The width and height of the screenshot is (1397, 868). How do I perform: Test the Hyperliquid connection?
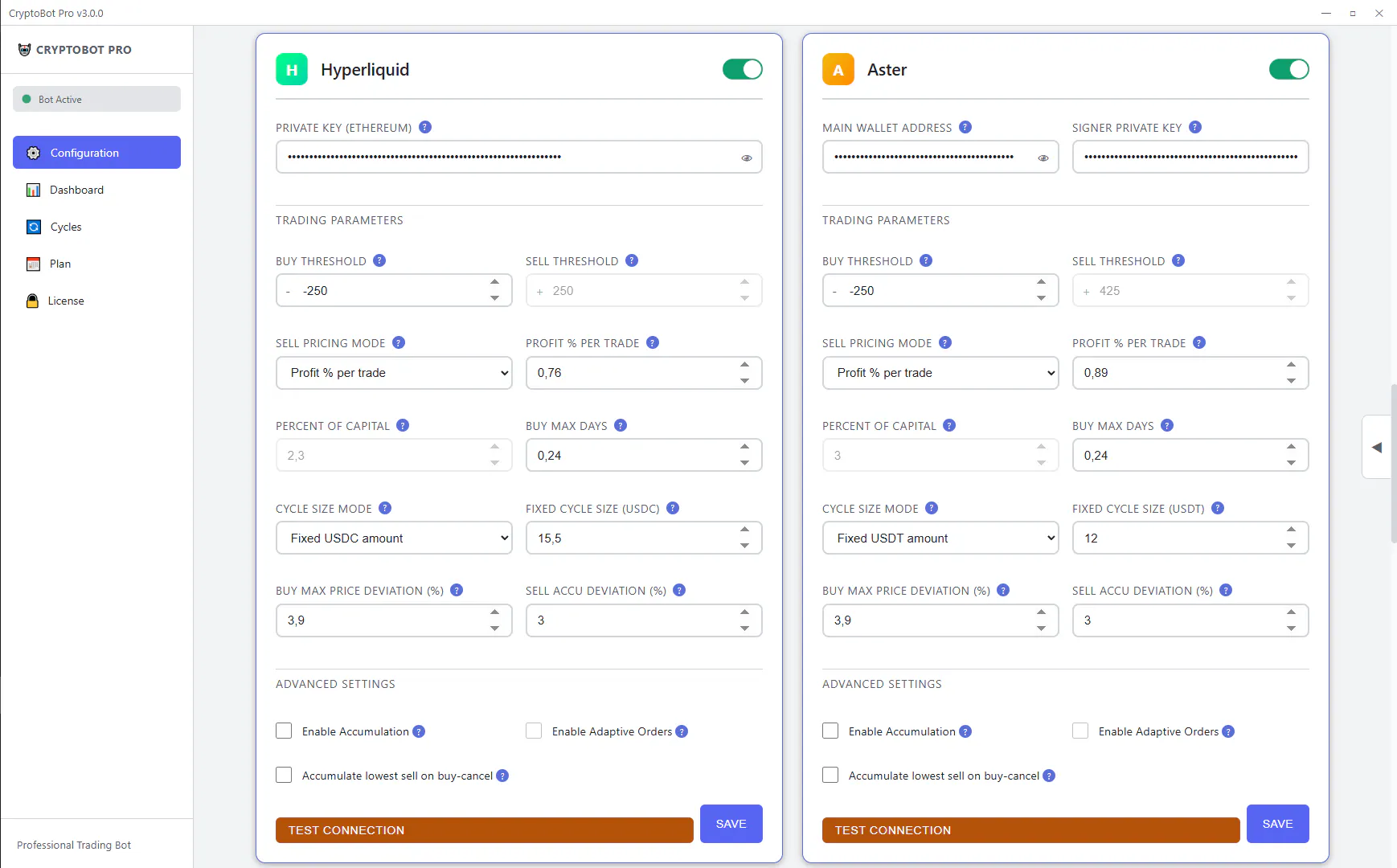[x=485, y=830]
